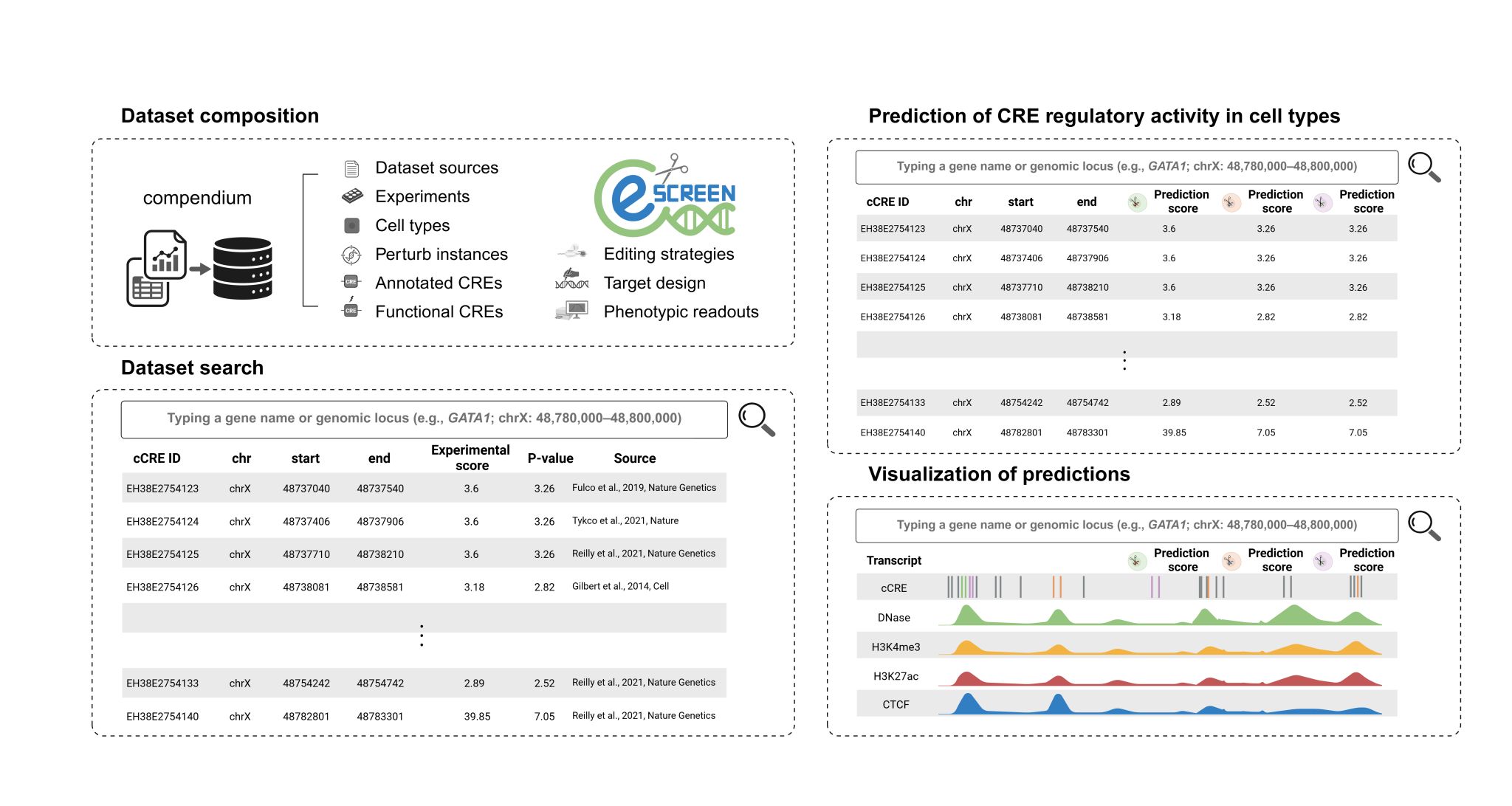Click the green cell type icon in Prediction table
This screenshot has height=806, width=1512.
pyautogui.click(x=1137, y=202)
